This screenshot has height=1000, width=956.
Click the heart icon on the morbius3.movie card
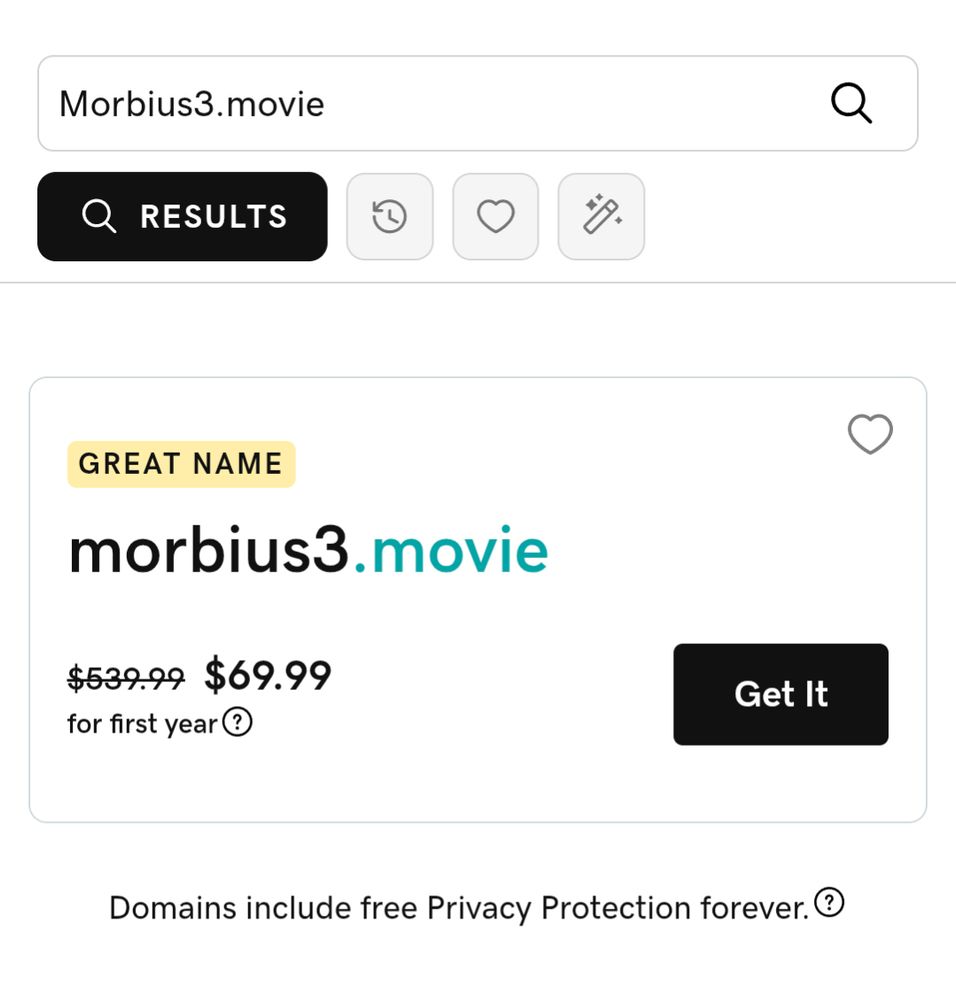(868, 434)
